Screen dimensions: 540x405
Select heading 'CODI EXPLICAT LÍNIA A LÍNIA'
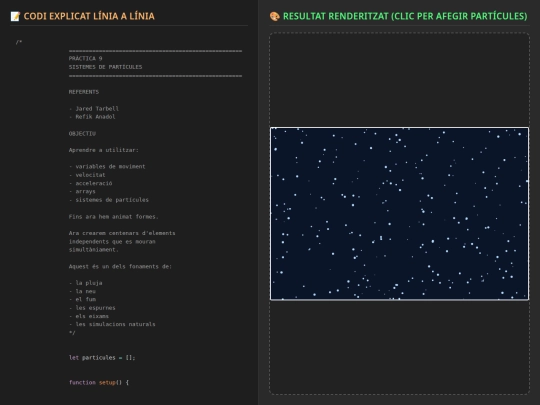click(89, 16)
